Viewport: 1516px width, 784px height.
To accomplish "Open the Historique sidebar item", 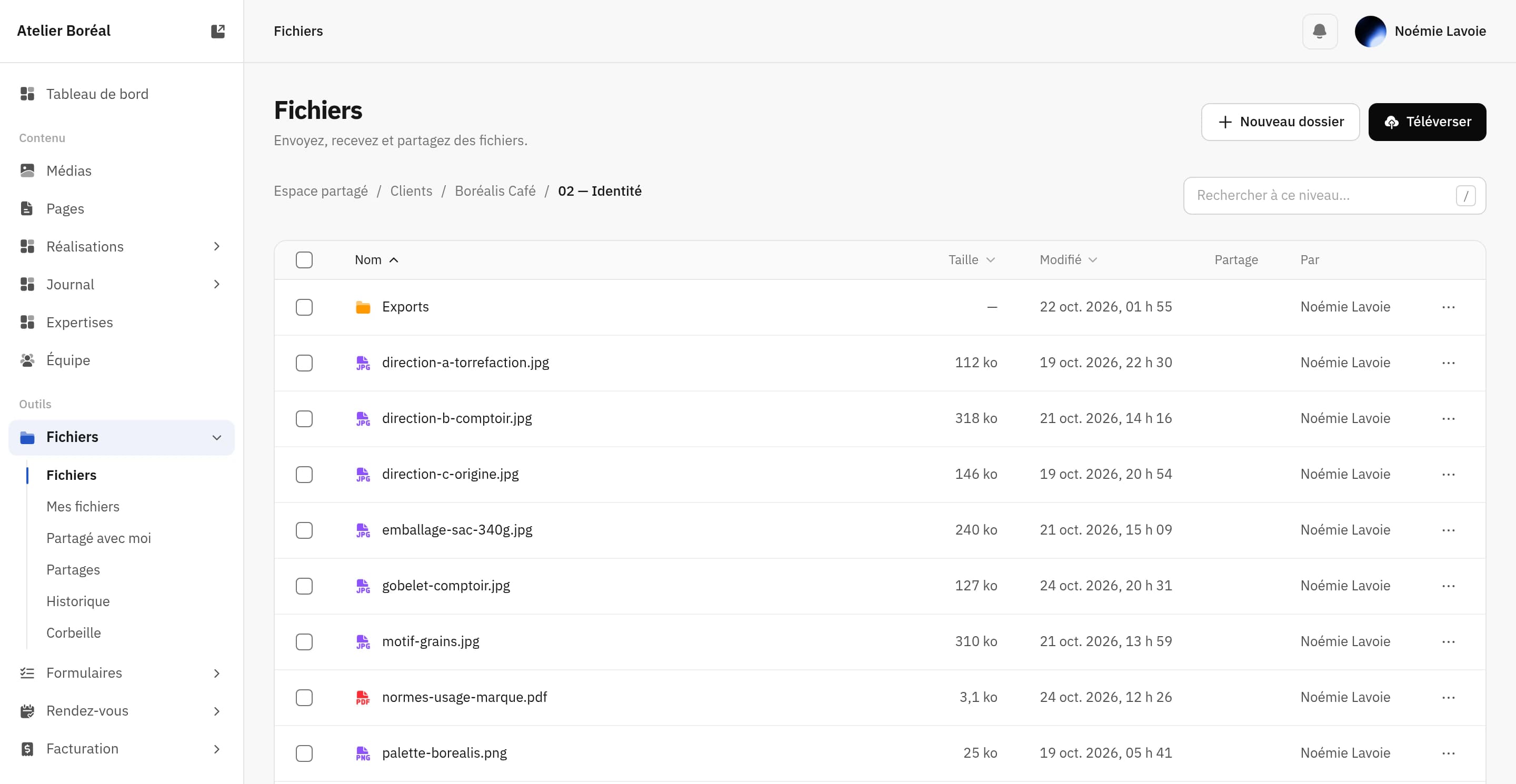I will click(78, 601).
